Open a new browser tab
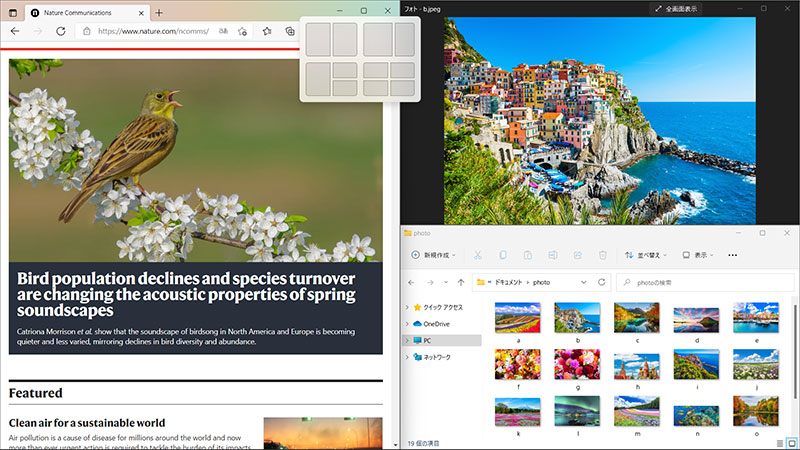This screenshot has width=800, height=450. [x=159, y=12]
